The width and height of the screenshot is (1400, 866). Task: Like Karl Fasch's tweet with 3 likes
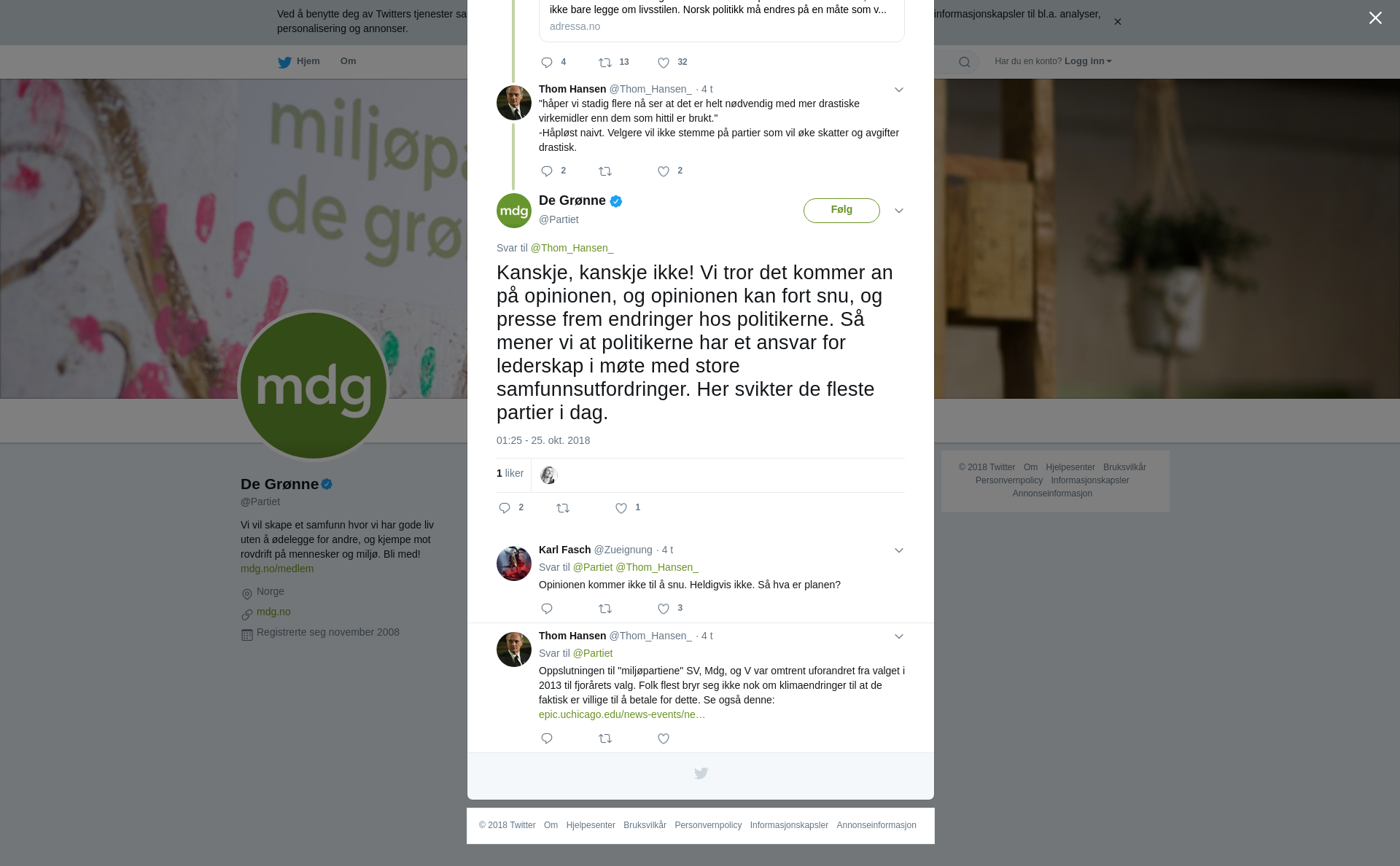click(x=664, y=609)
